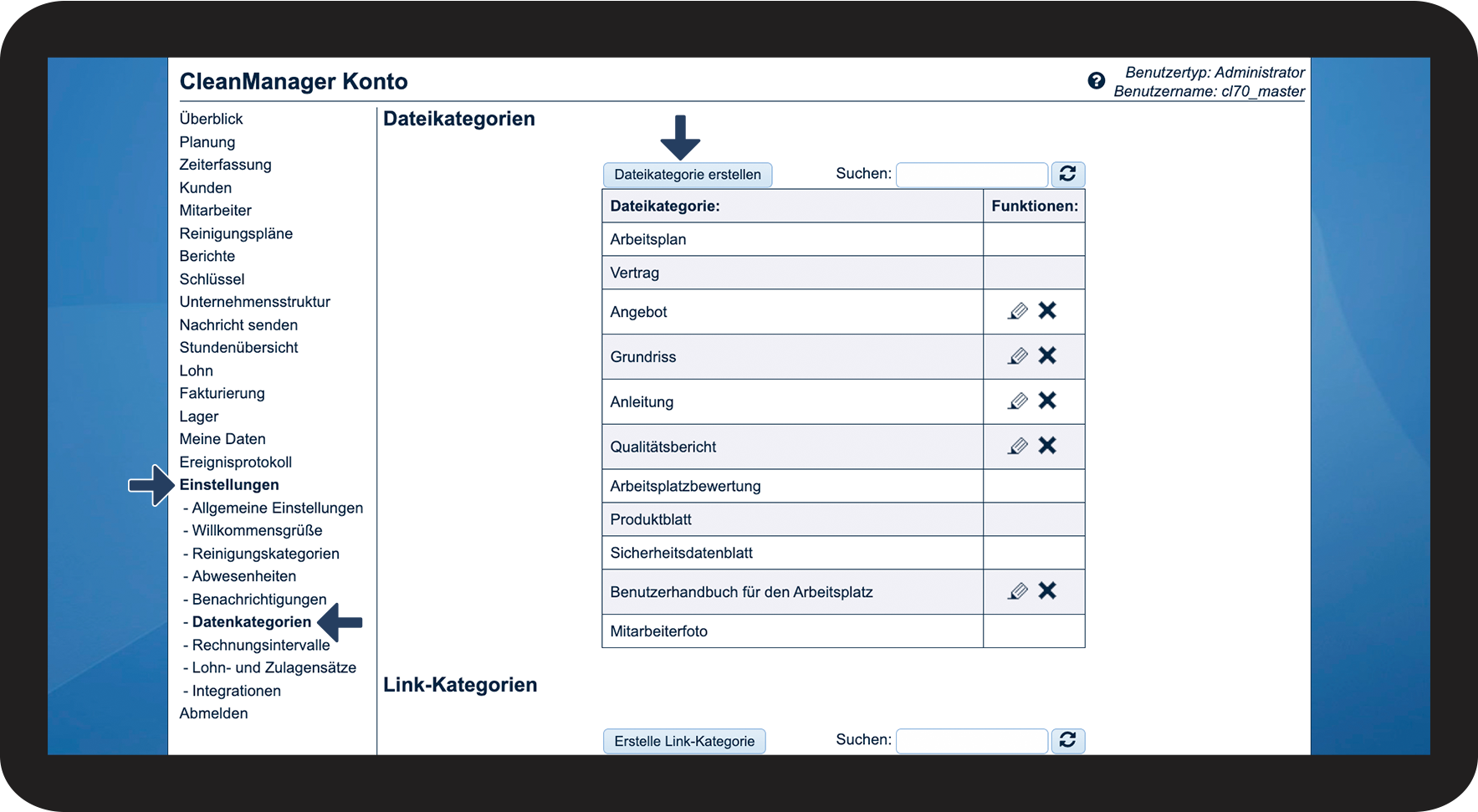Refresh the Dateikategorien search results
Viewport: 1478px width, 812px height.
tap(1068, 174)
